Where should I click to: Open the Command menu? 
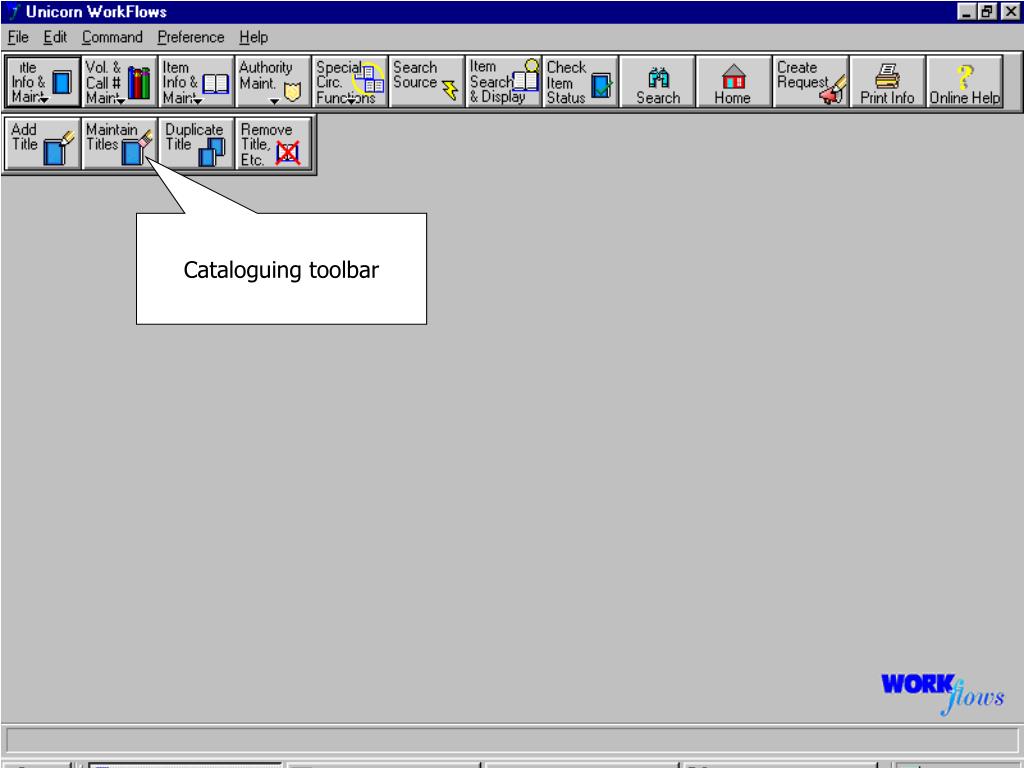[x=112, y=37]
